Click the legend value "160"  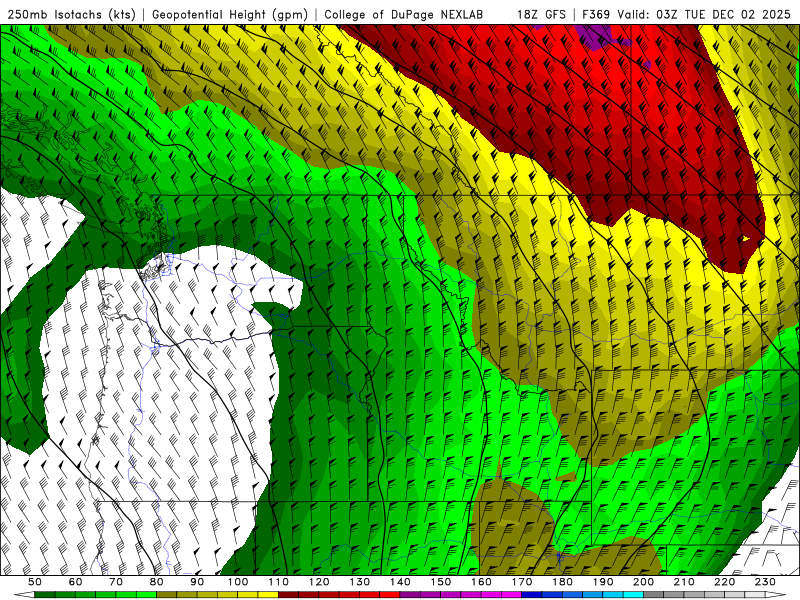point(481,582)
